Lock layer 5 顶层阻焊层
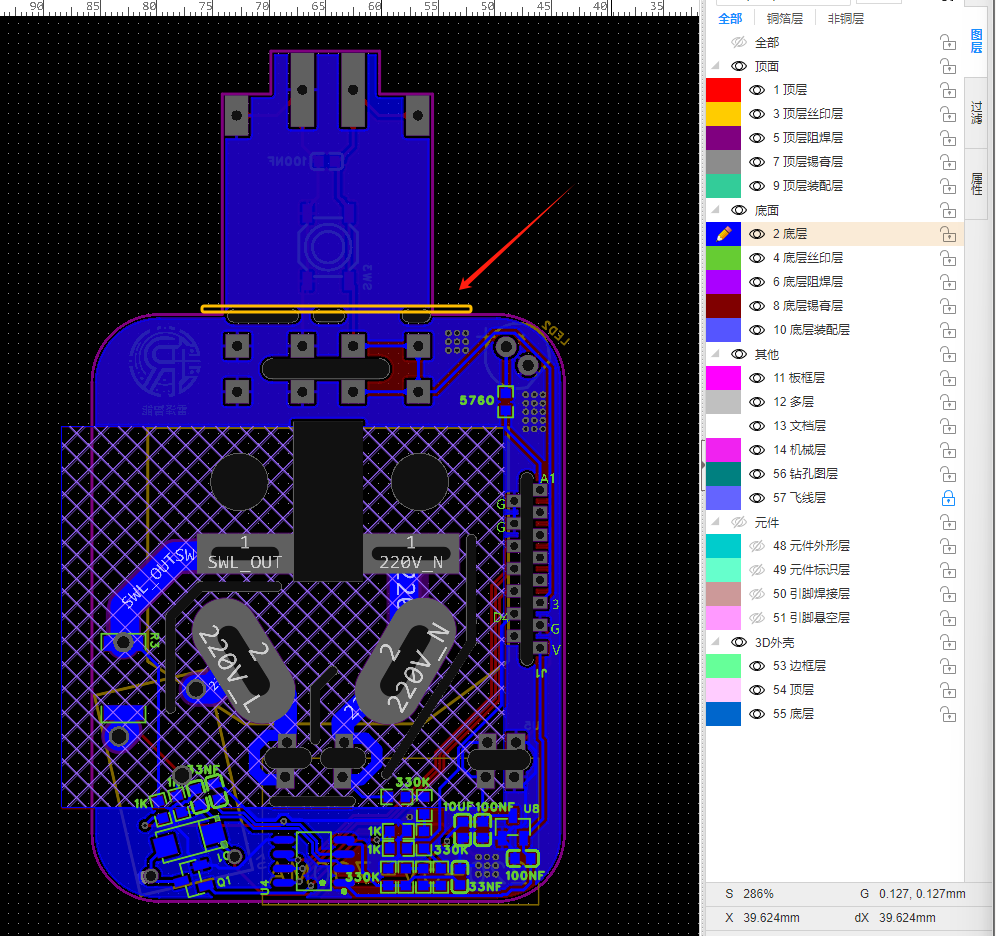 pyautogui.click(x=948, y=138)
